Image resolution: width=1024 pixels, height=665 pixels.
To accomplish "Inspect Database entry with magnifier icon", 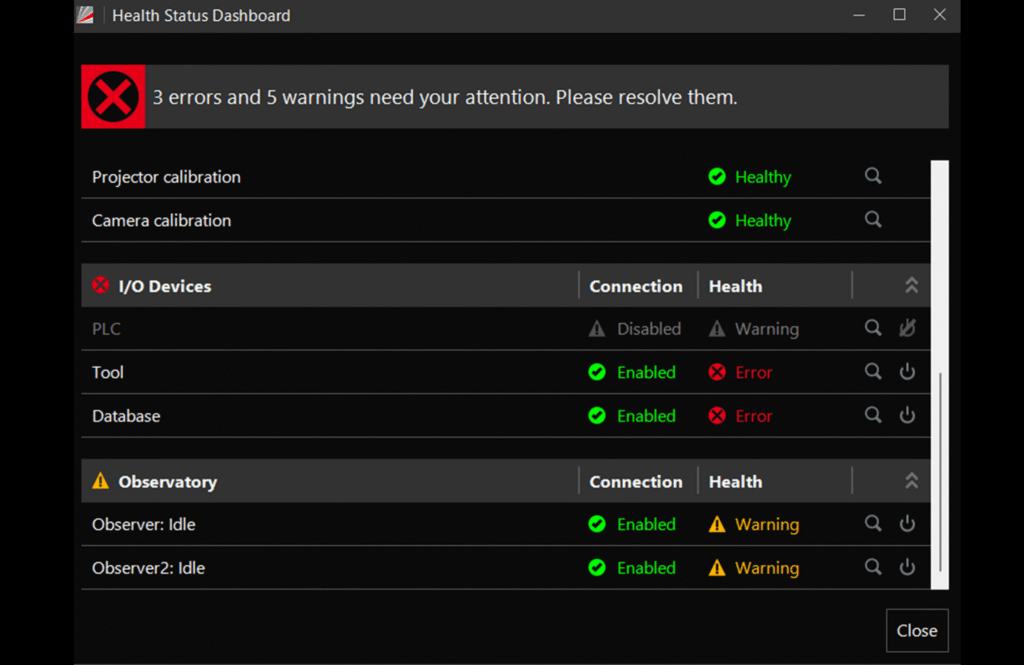I will coord(873,415).
